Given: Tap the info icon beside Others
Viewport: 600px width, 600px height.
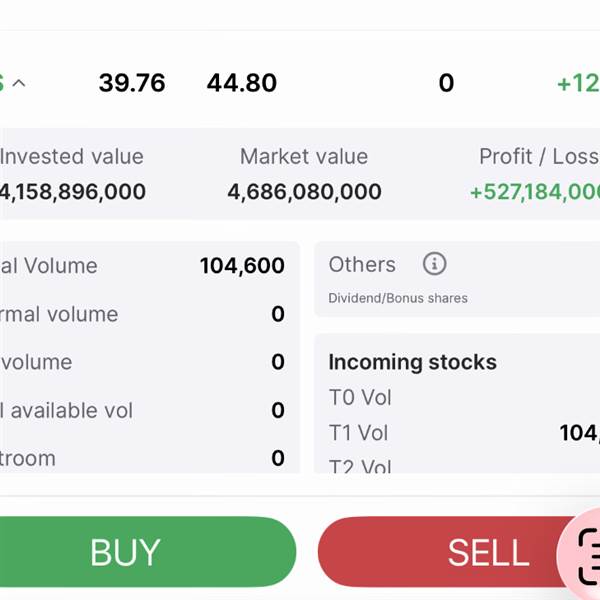Looking at the screenshot, I should (434, 264).
